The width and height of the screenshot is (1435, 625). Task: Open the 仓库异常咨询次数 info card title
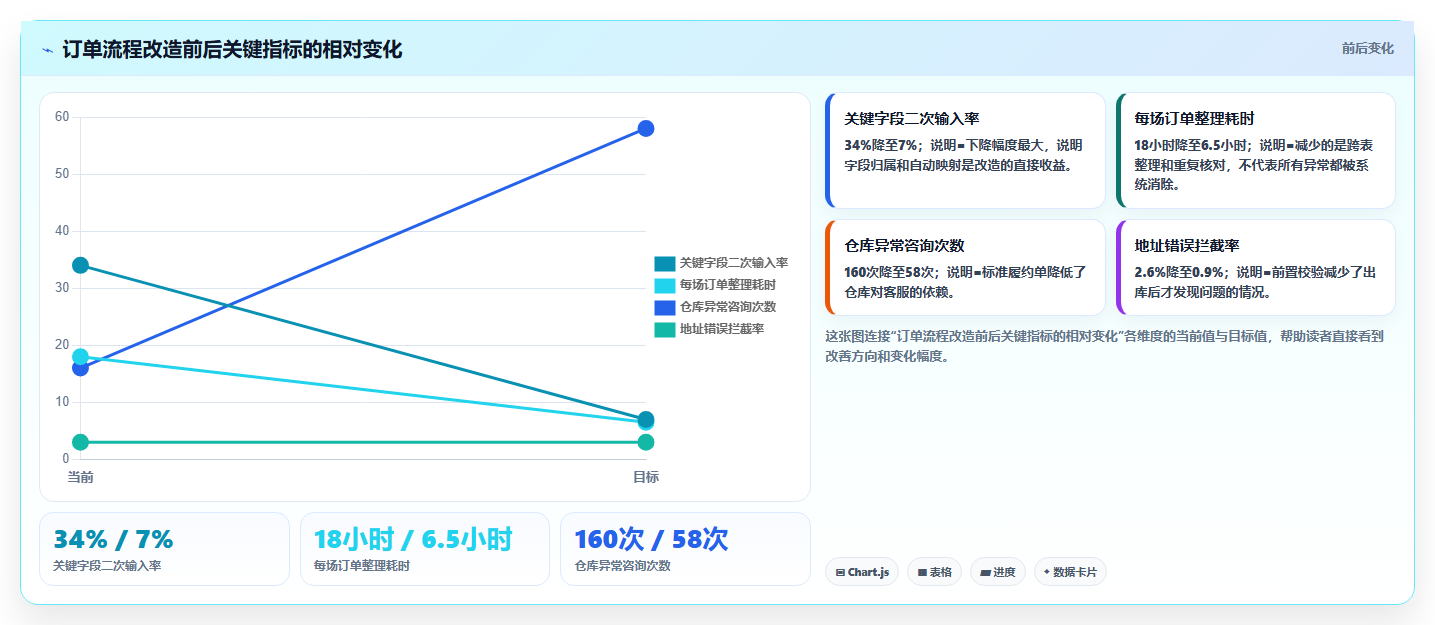pyautogui.click(x=904, y=246)
